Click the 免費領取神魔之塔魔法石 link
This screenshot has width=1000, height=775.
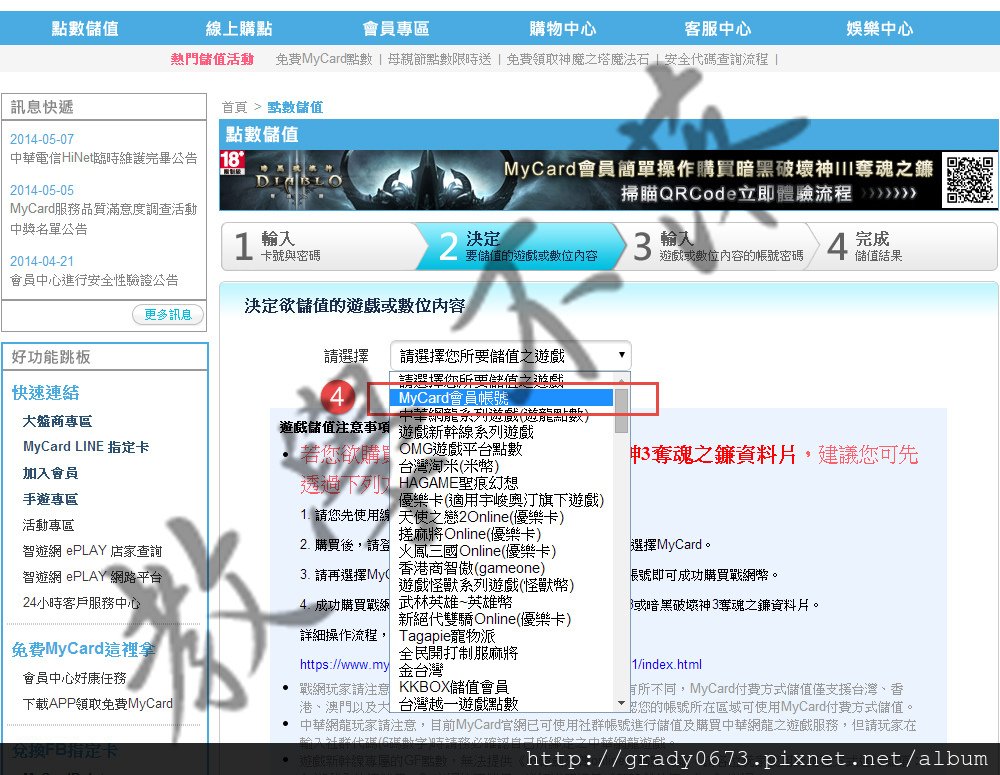578,59
